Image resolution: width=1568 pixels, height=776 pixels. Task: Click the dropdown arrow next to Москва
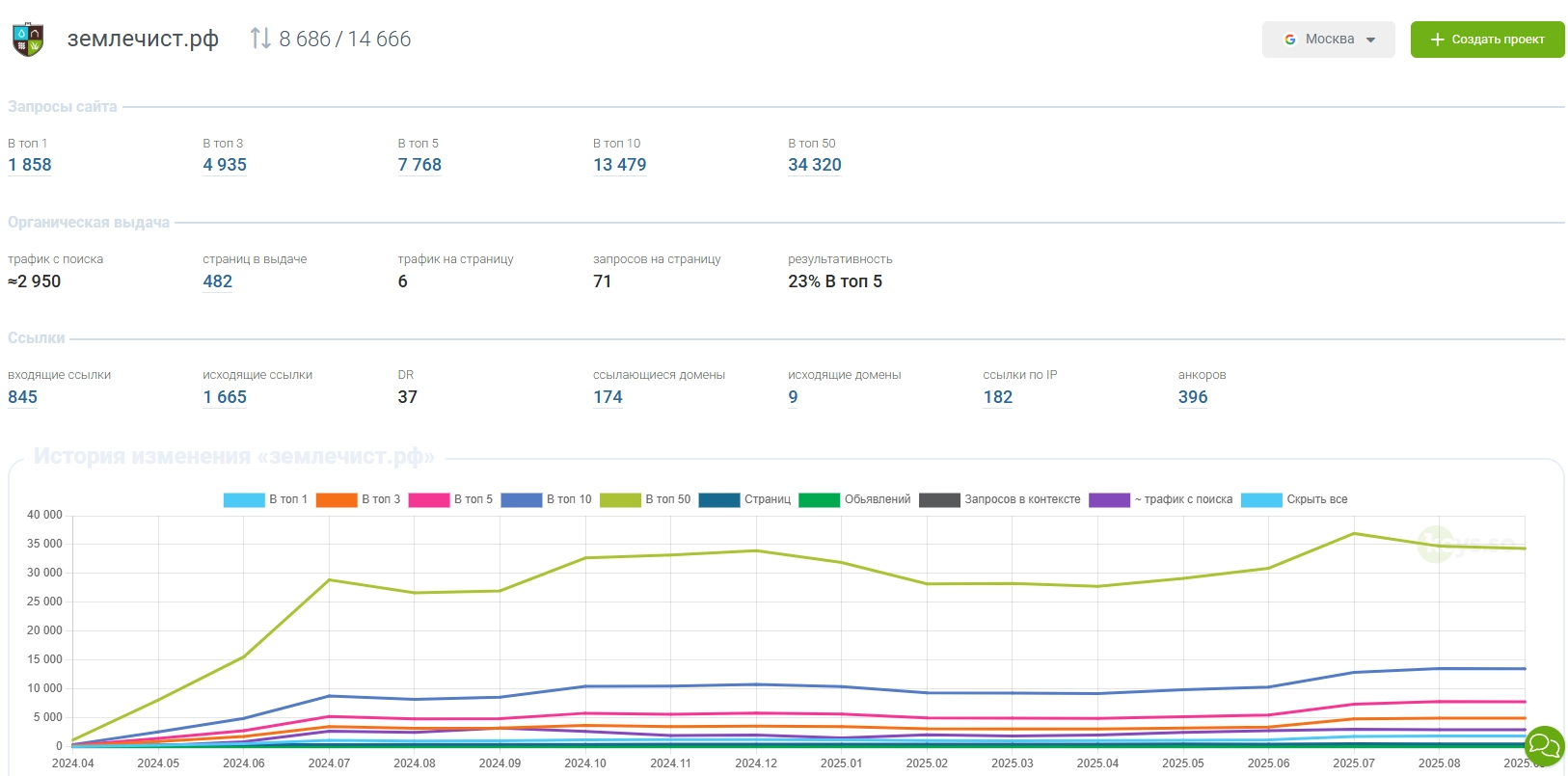coord(1371,40)
